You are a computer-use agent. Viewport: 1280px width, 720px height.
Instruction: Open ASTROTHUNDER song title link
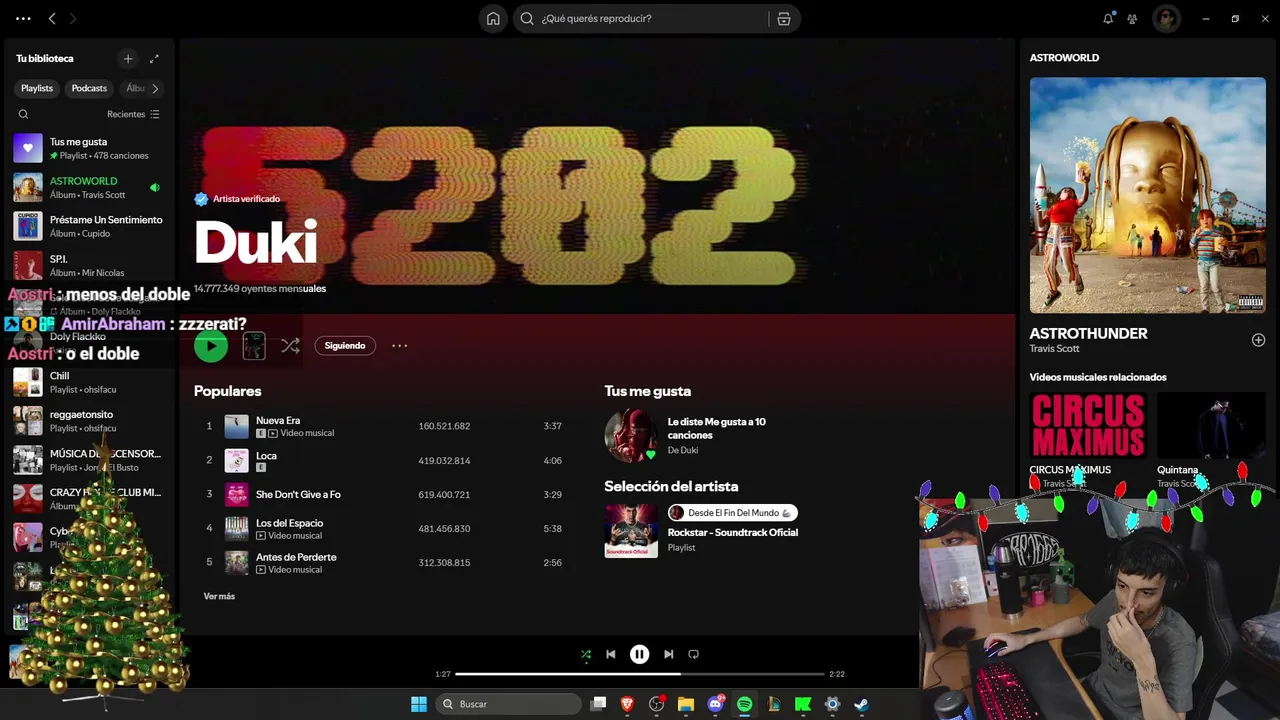pos(1088,333)
